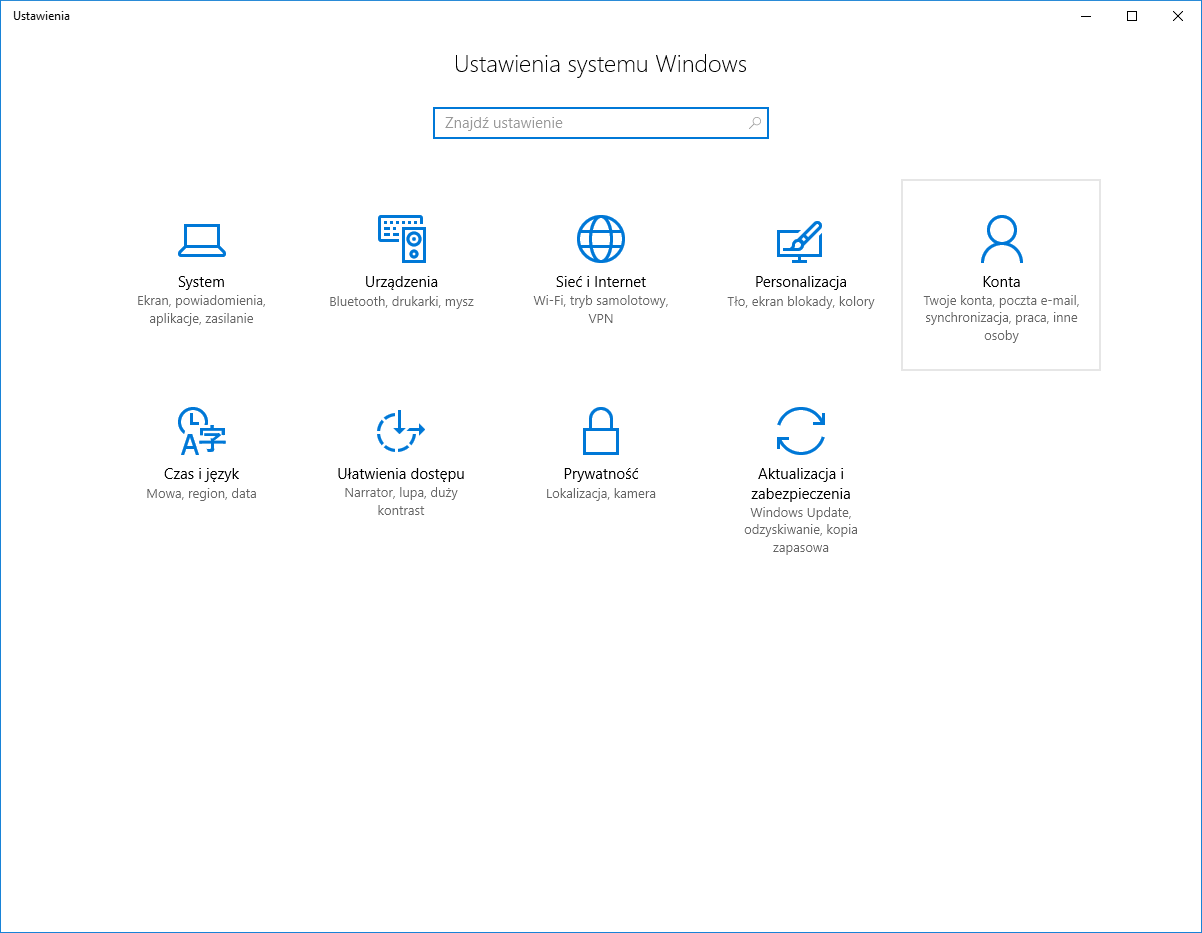Open the 'Konta' text label
The width and height of the screenshot is (1202, 933).
(x=1001, y=282)
